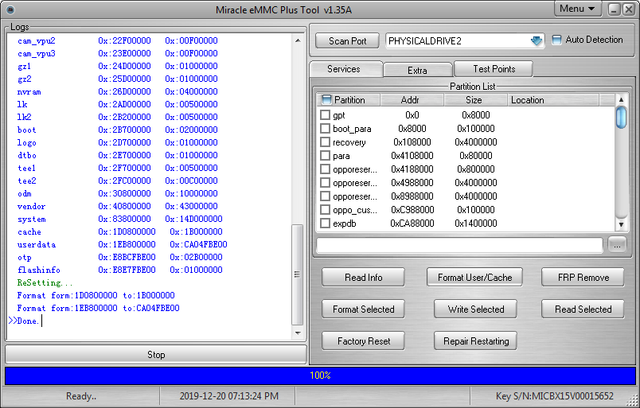Image resolution: width=640 pixels, height=408 pixels.
Task: Click partition list scroll up arrow
Action: tap(621, 100)
